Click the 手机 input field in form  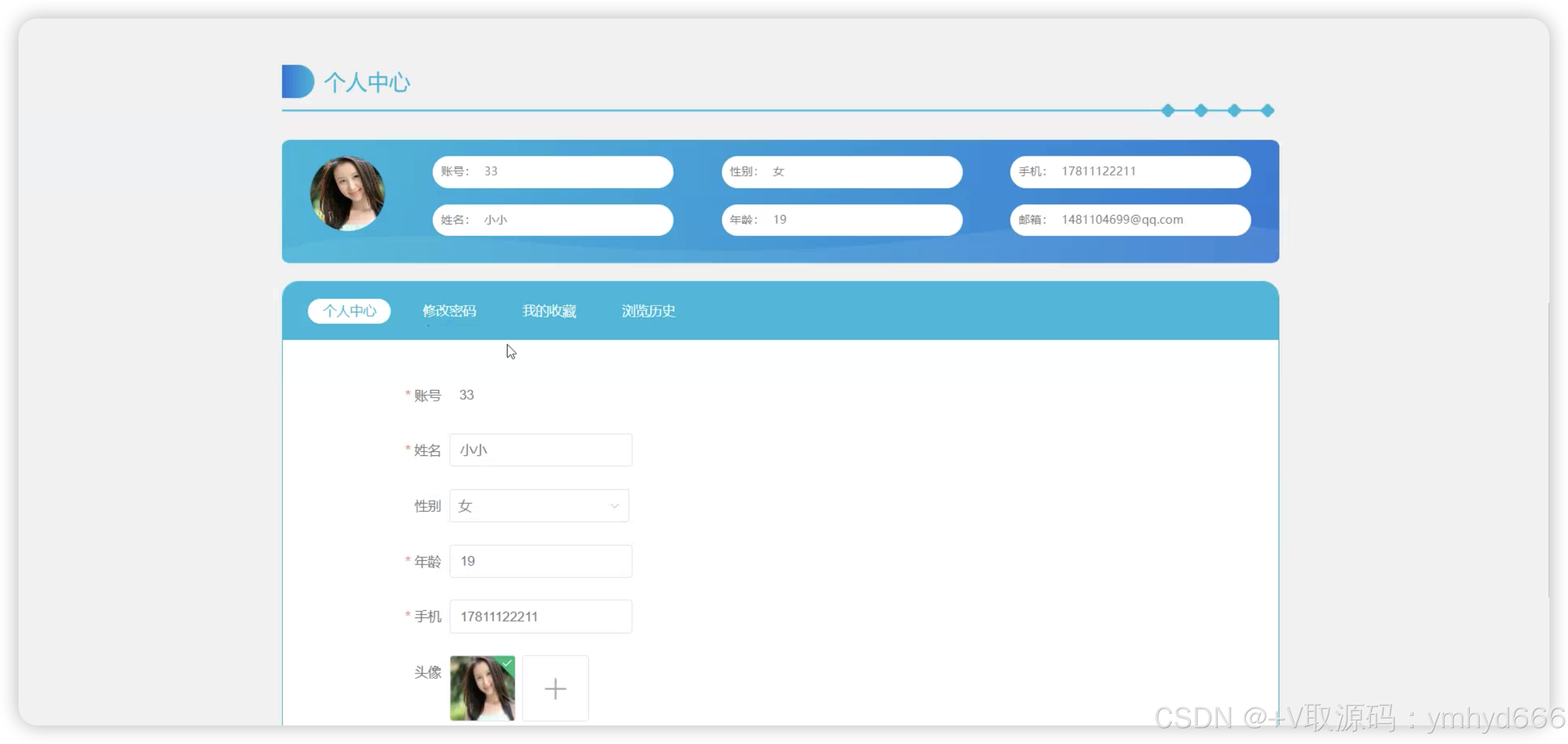point(541,616)
